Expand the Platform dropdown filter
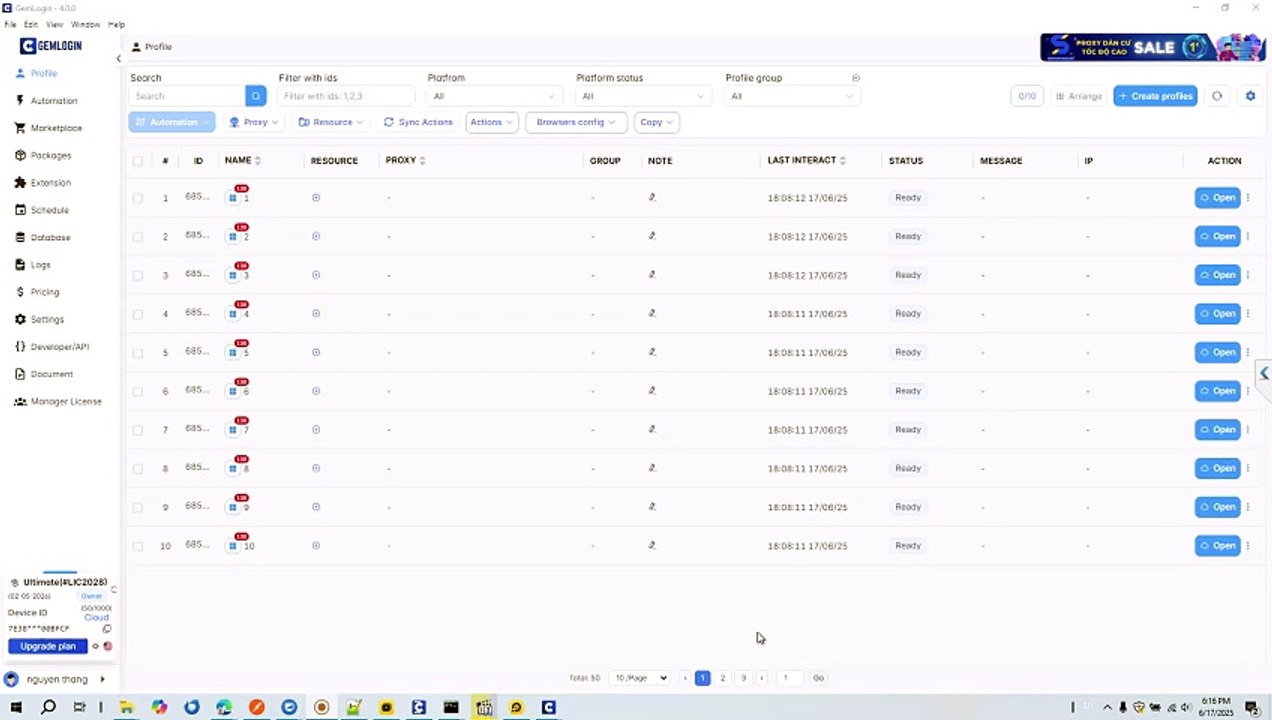The image size is (1272, 720). (494, 96)
